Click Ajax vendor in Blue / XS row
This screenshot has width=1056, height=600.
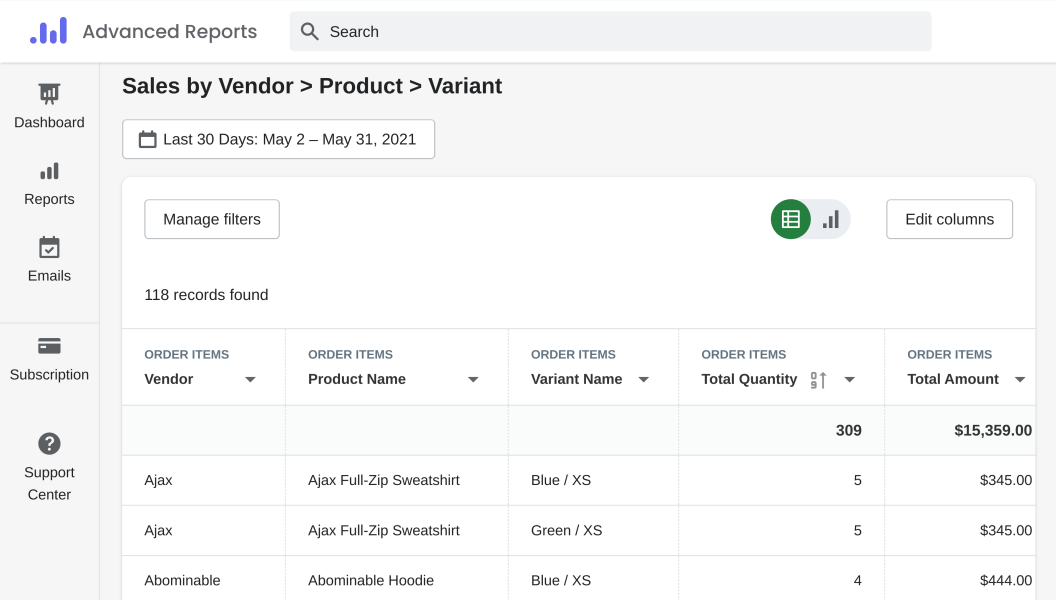click(158, 480)
